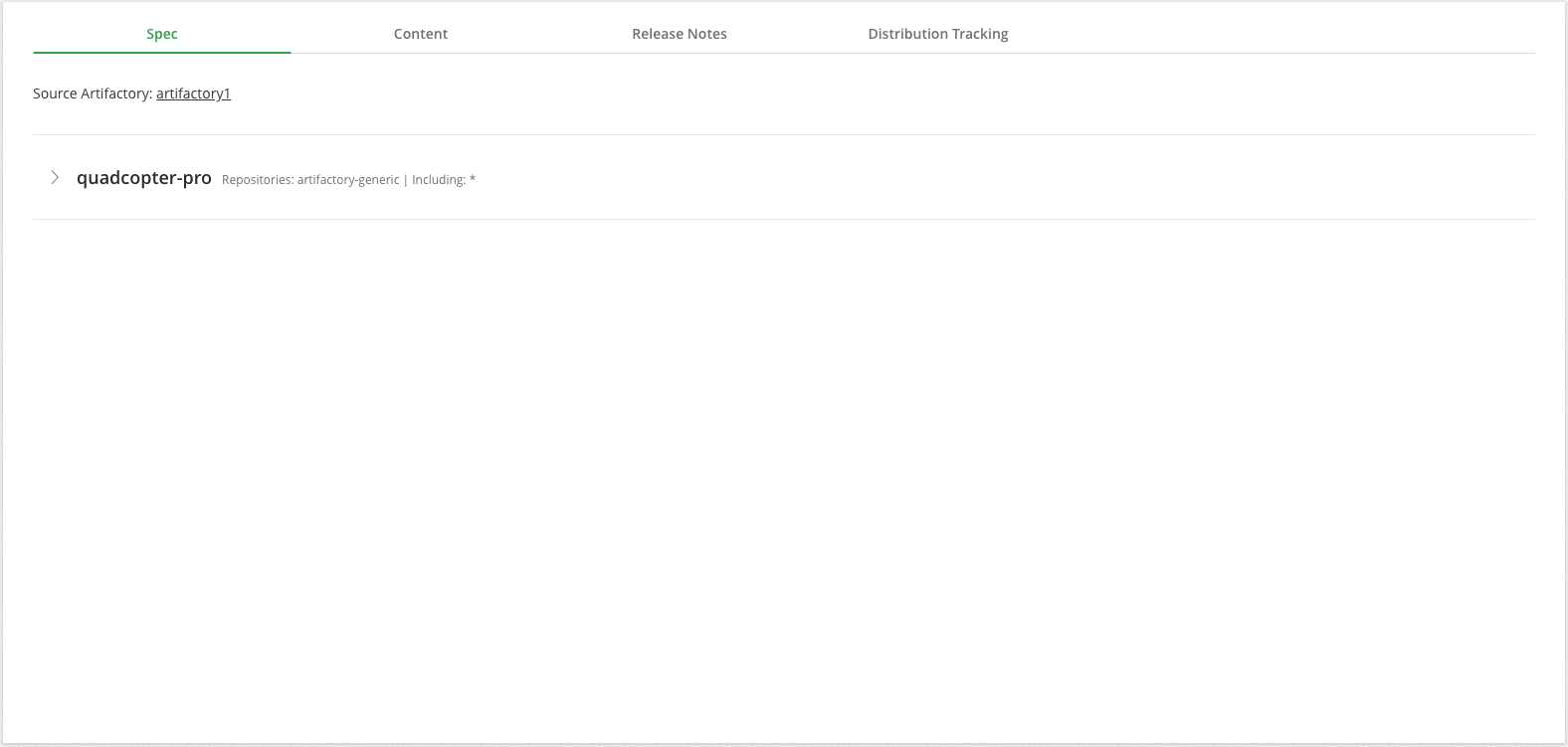The width and height of the screenshot is (1568, 747).
Task: Open the artifactory1 source link
Action: [x=193, y=93]
